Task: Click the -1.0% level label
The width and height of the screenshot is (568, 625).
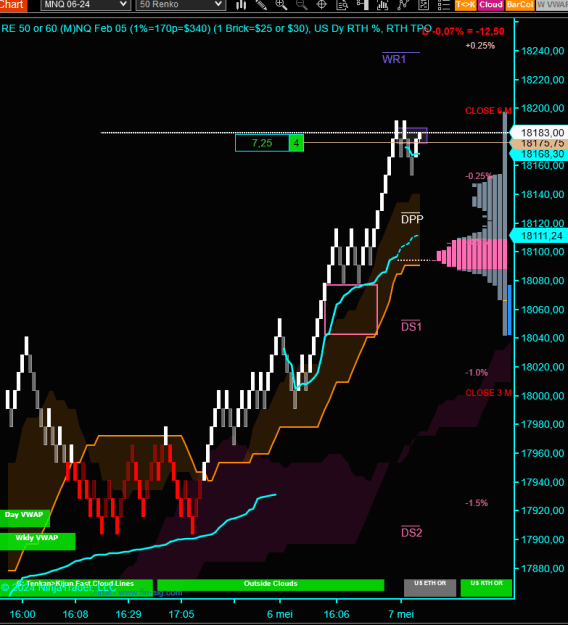Action: pyautogui.click(x=476, y=373)
